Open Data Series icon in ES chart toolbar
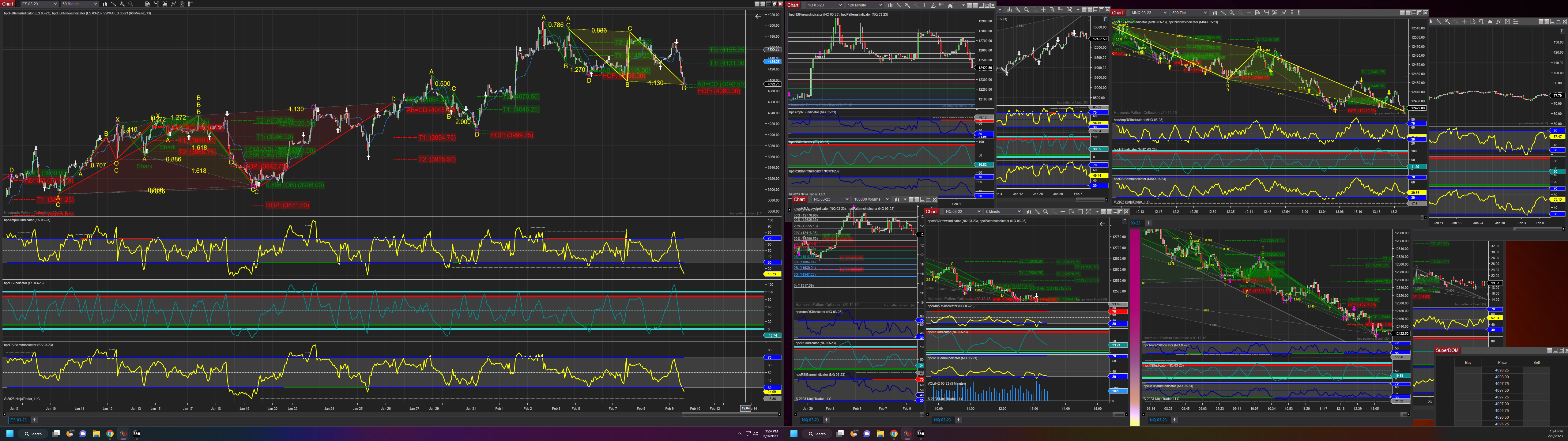The image size is (1568, 441). point(165,4)
